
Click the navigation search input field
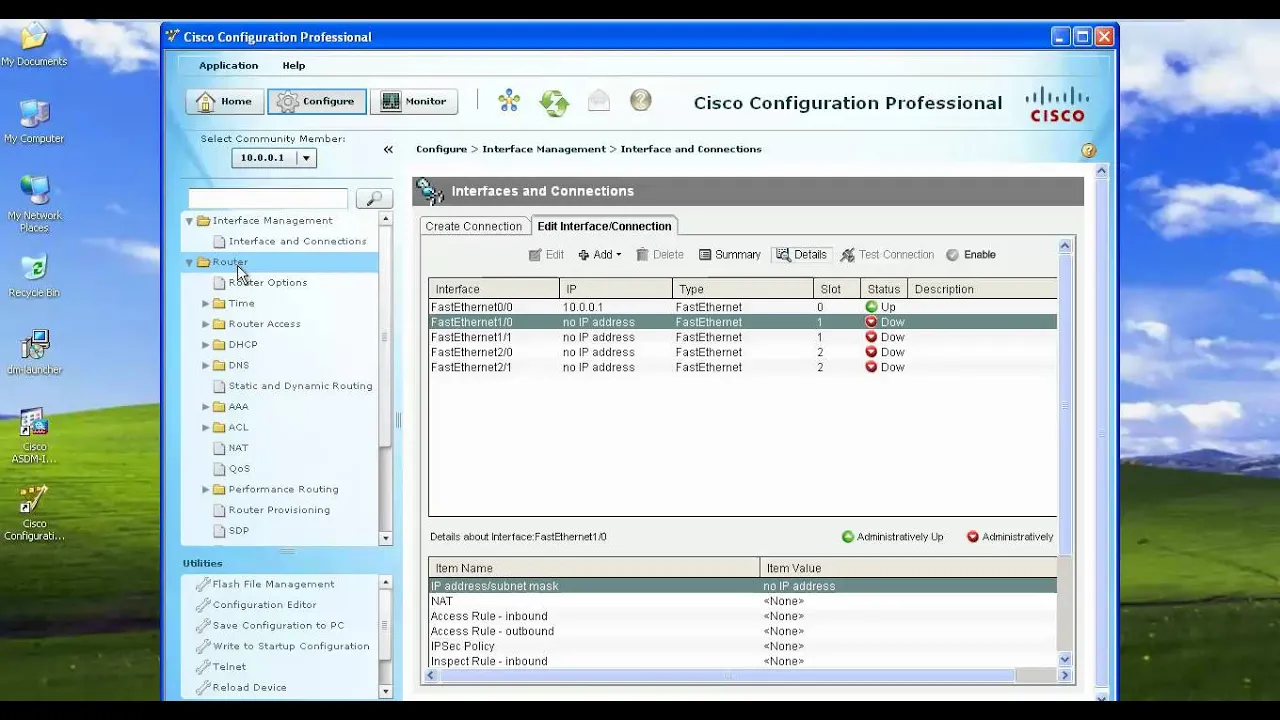click(x=268, y=198)
